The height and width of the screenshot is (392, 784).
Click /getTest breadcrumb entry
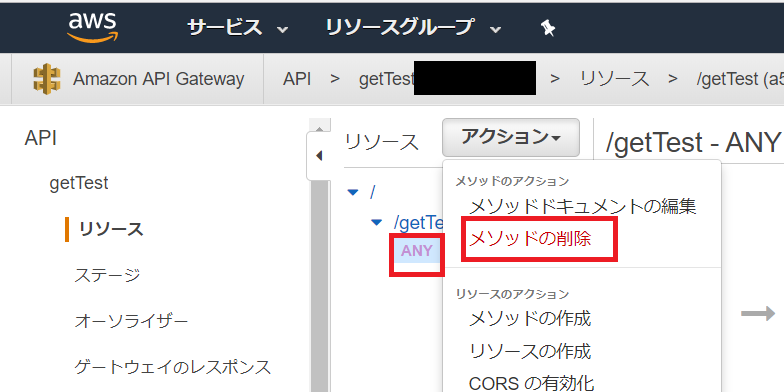740,79
